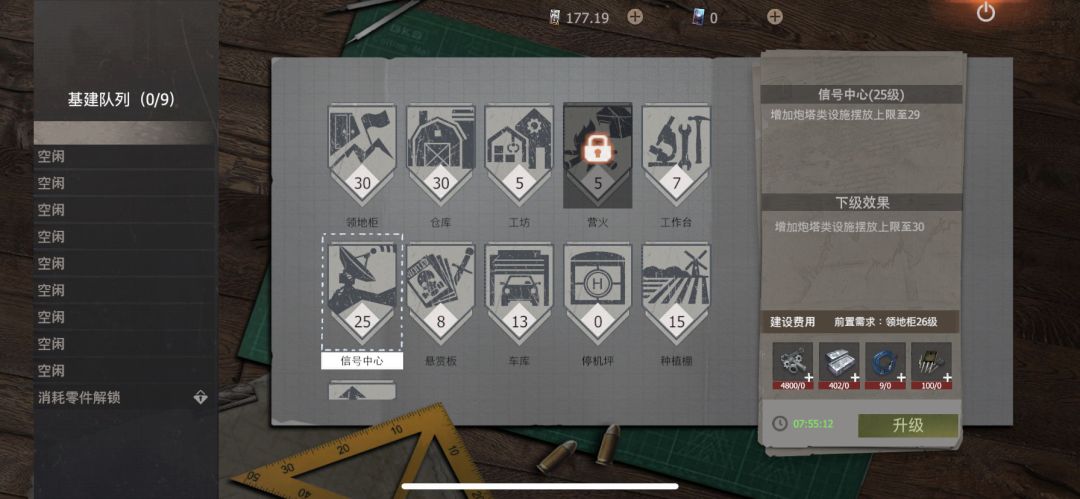Open the 车库 garage badge
Viewport: 1080px width, 499px height.
point(519,294)
